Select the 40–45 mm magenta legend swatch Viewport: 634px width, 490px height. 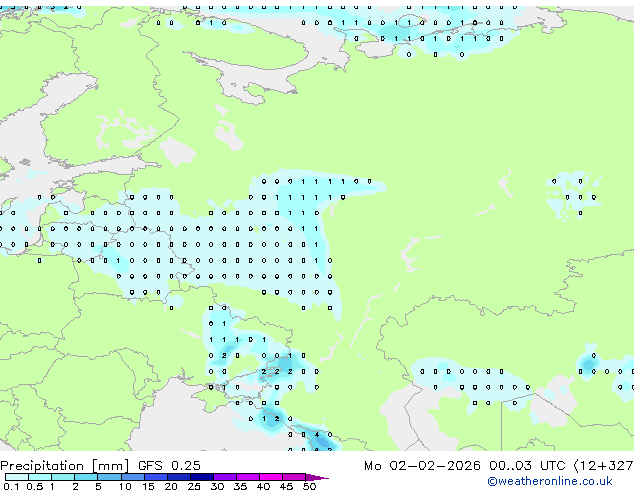[x=271, y=477]
